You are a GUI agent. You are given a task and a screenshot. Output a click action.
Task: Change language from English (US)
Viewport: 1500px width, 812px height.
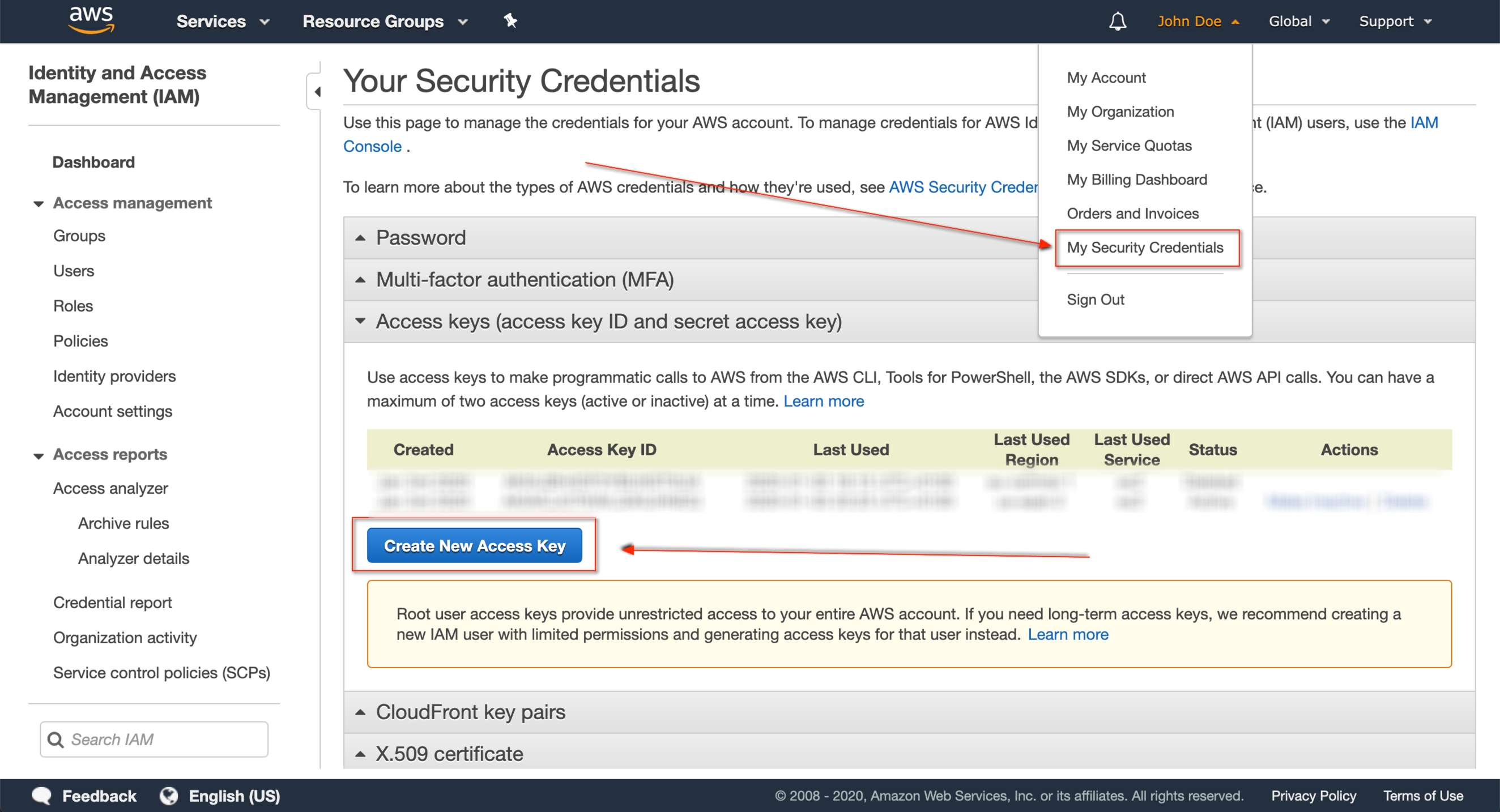coord(234,795)
